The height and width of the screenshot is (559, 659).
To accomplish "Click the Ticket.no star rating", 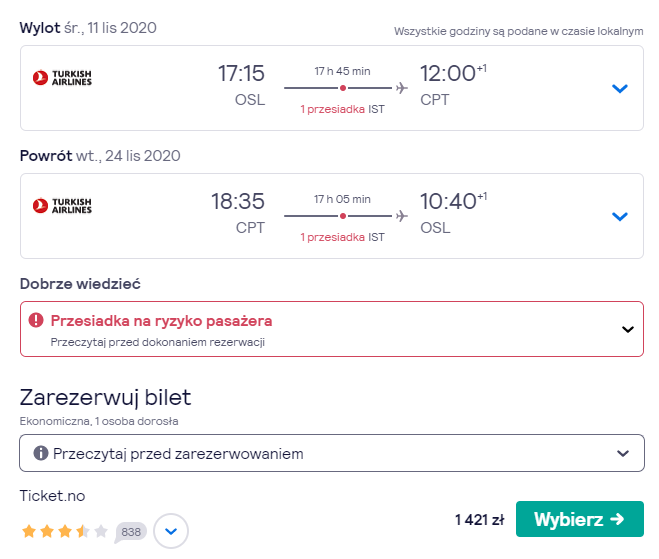I will [x=65, y=531].
